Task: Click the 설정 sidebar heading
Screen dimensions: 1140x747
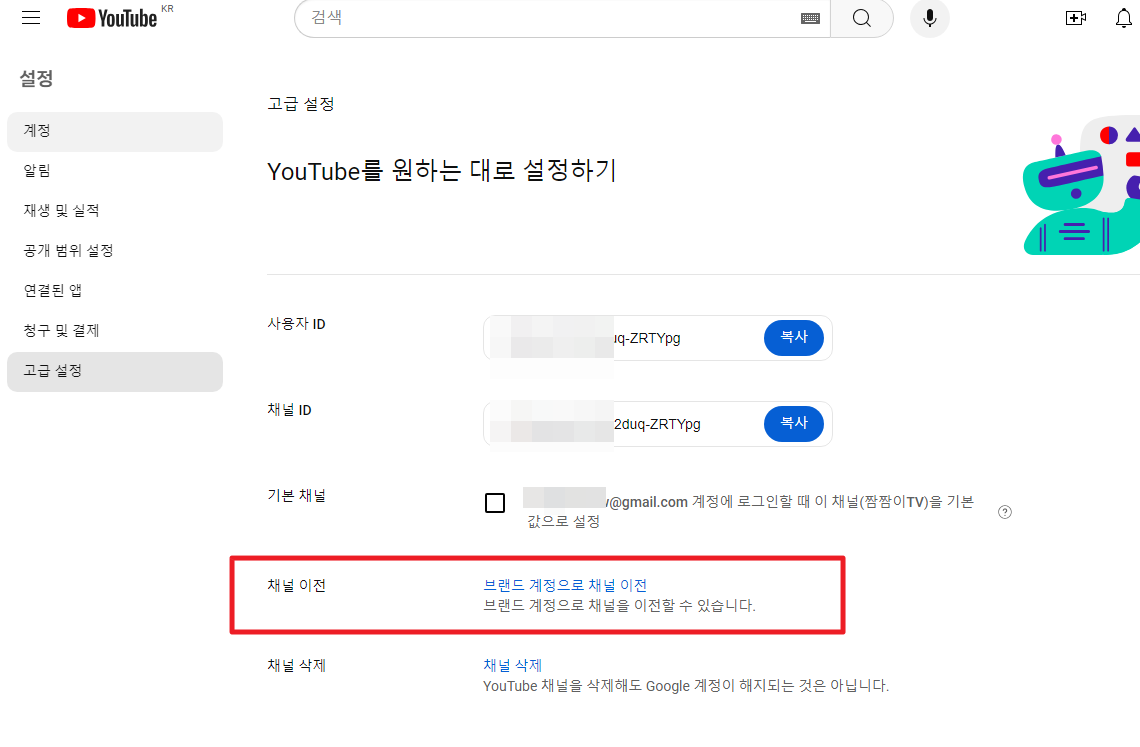Action: coord(36,79)
